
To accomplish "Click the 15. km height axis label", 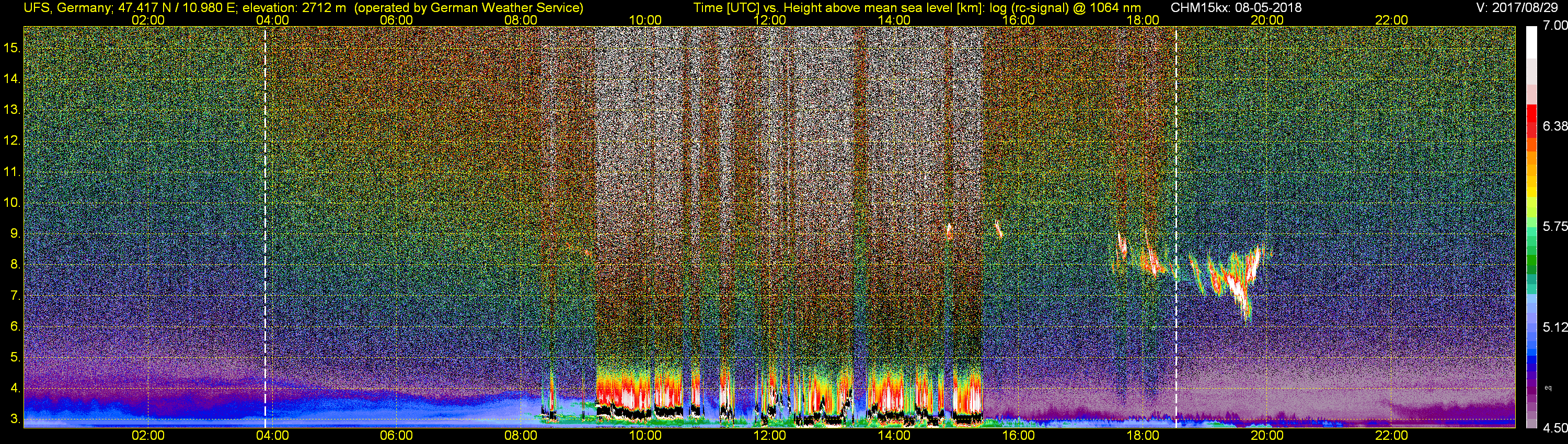I will pyautogui.click(x=12, y=48).
